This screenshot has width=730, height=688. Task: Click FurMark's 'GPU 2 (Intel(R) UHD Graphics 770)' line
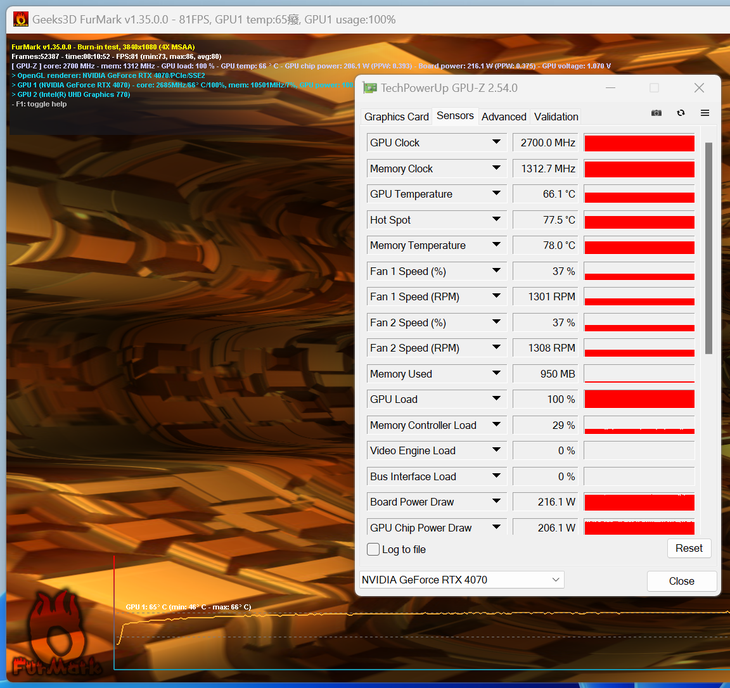pos(71,94)
